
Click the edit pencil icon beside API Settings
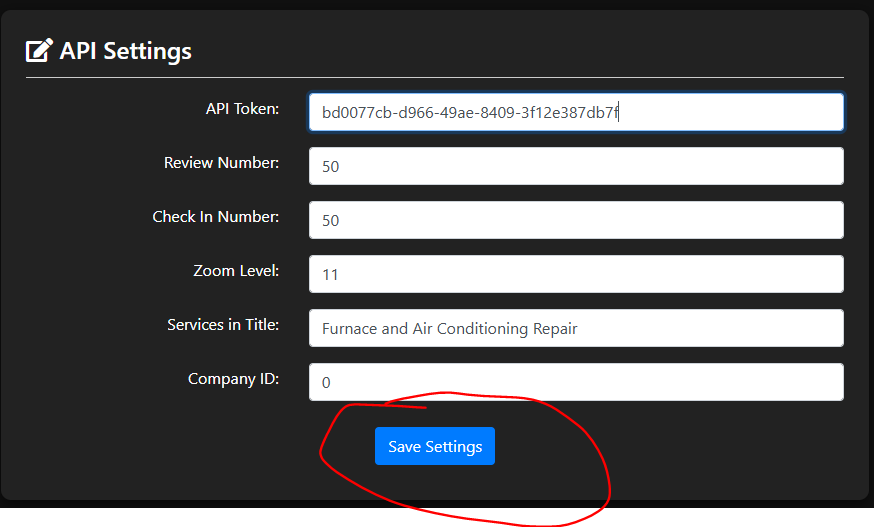39,50
